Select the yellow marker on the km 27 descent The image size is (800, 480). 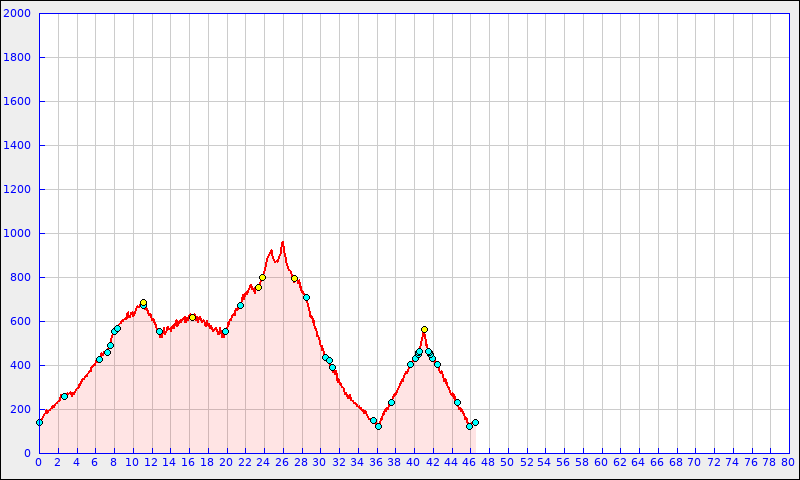294,278
